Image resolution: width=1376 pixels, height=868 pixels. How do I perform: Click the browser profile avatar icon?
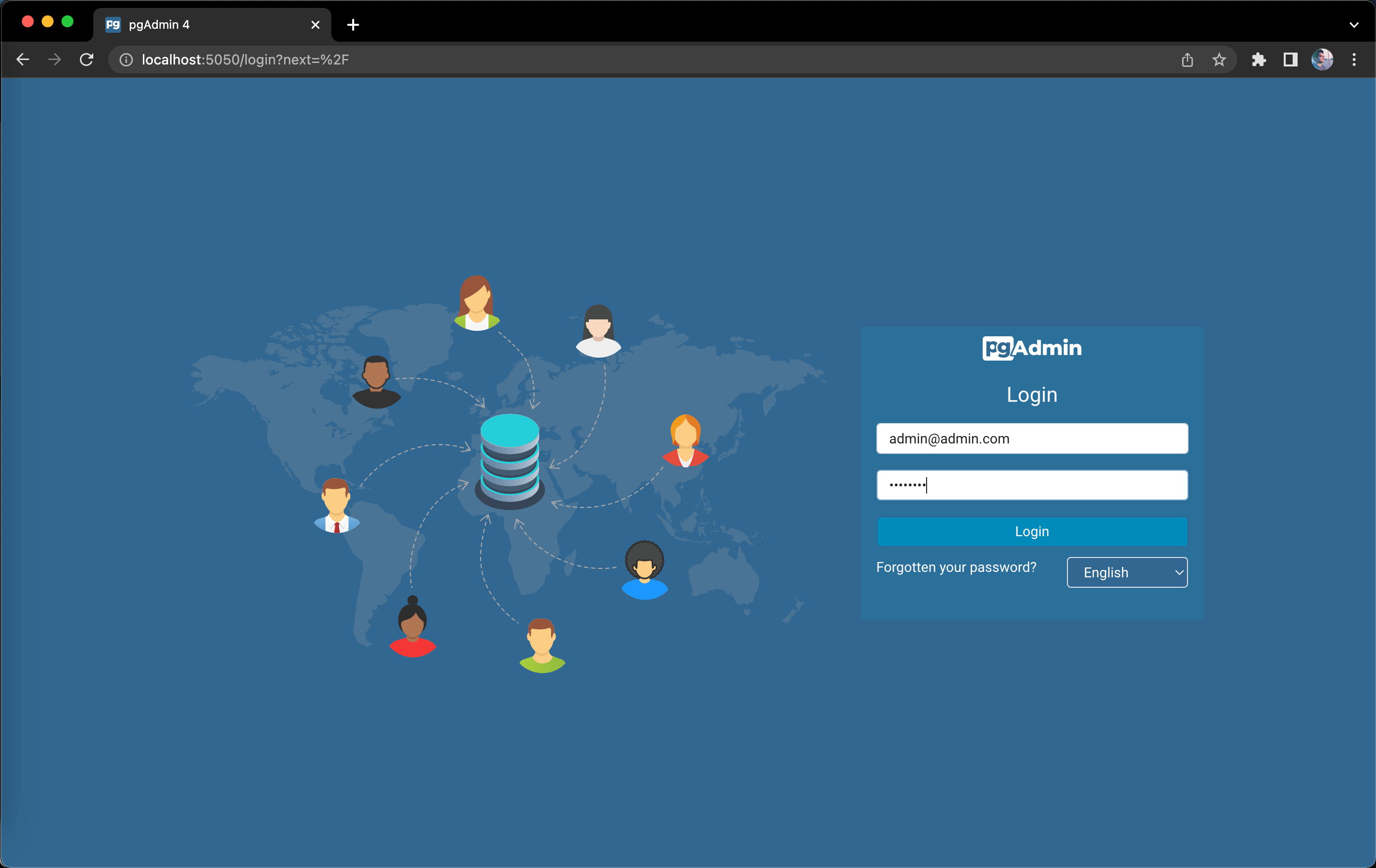tap(1322, 60)
